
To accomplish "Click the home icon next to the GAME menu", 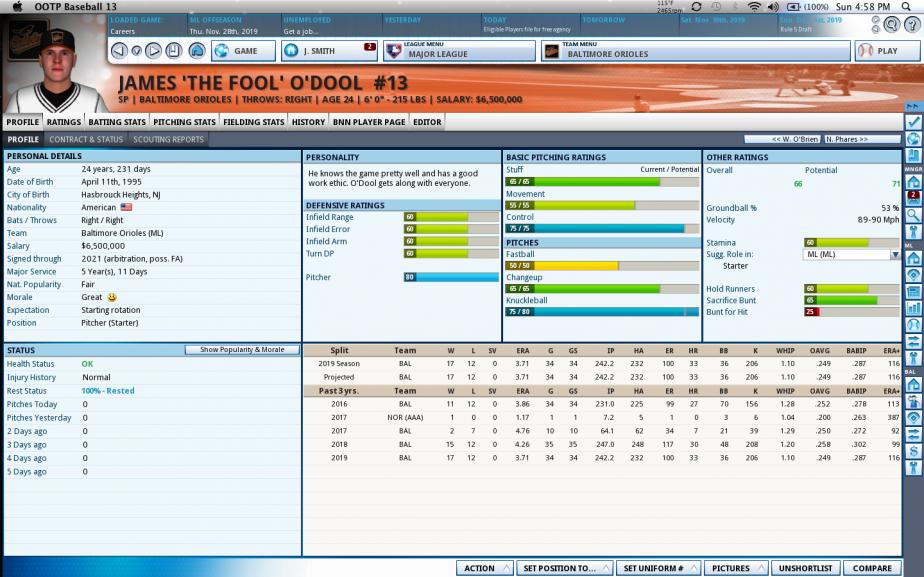I will [x=197, y=50].
